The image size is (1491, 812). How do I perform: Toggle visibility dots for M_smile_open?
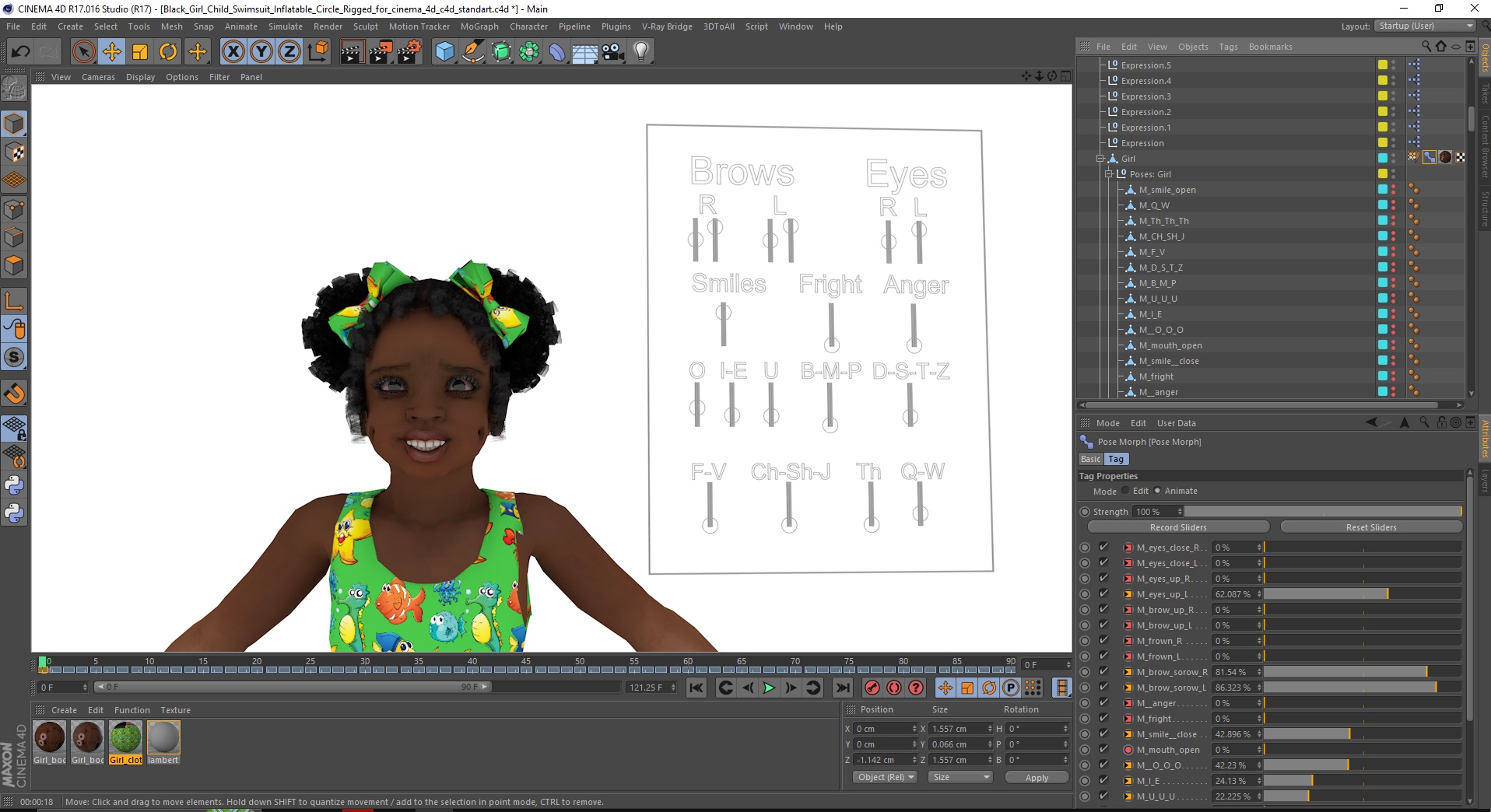(x=1393, y=190)
